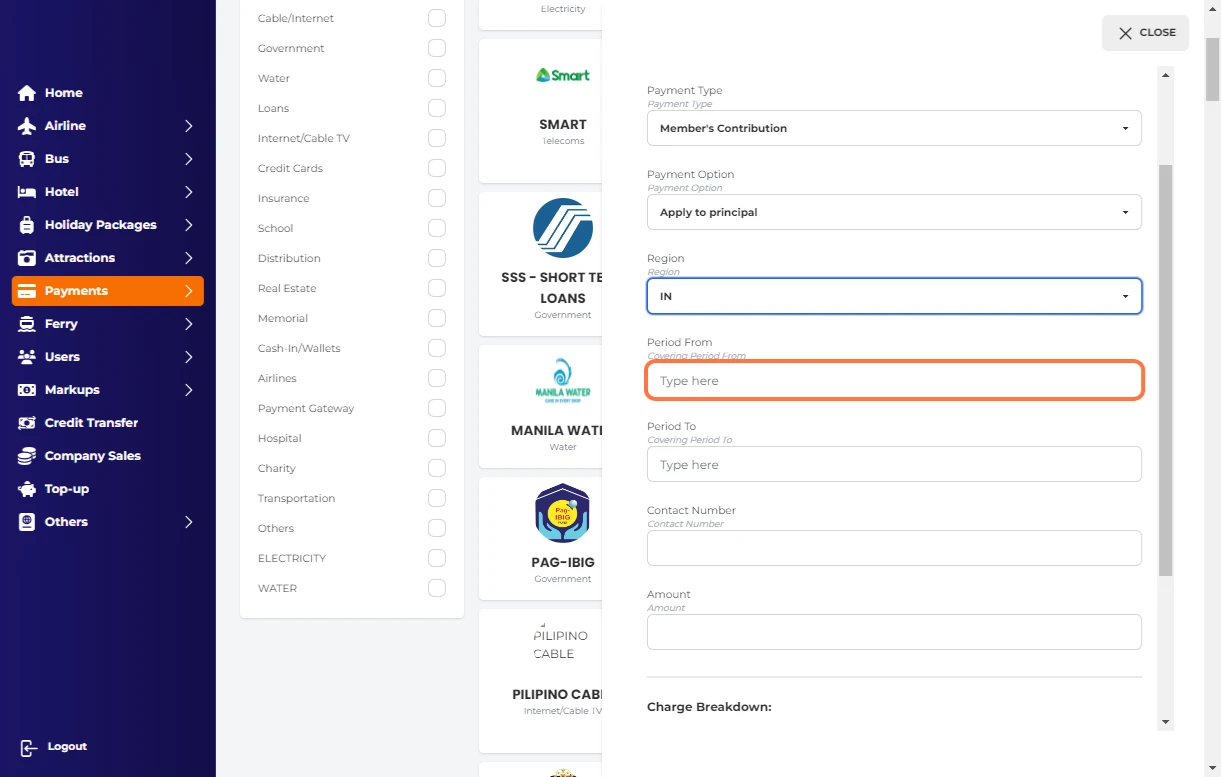Click the Top-up piggy bank icon
The width and height of the screenshot is (1221, 777).
(27, 489)
